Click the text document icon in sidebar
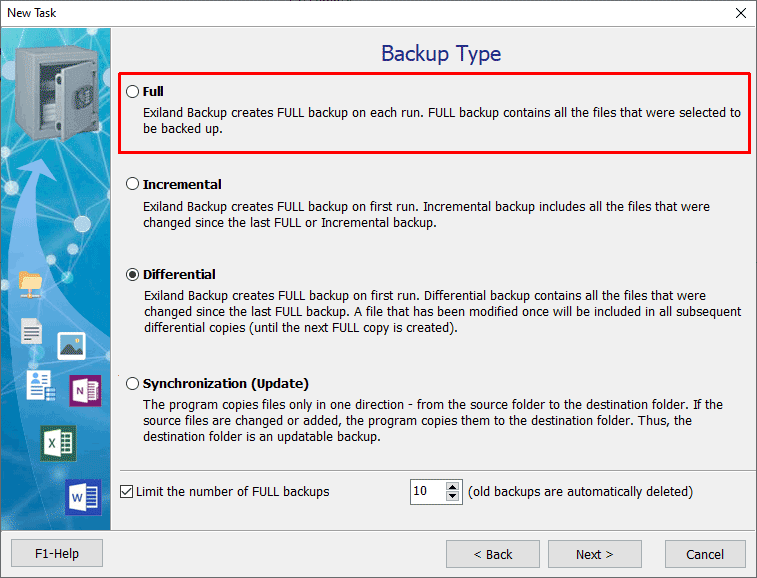This screenshot has width=757, height=578. (31, 331)
